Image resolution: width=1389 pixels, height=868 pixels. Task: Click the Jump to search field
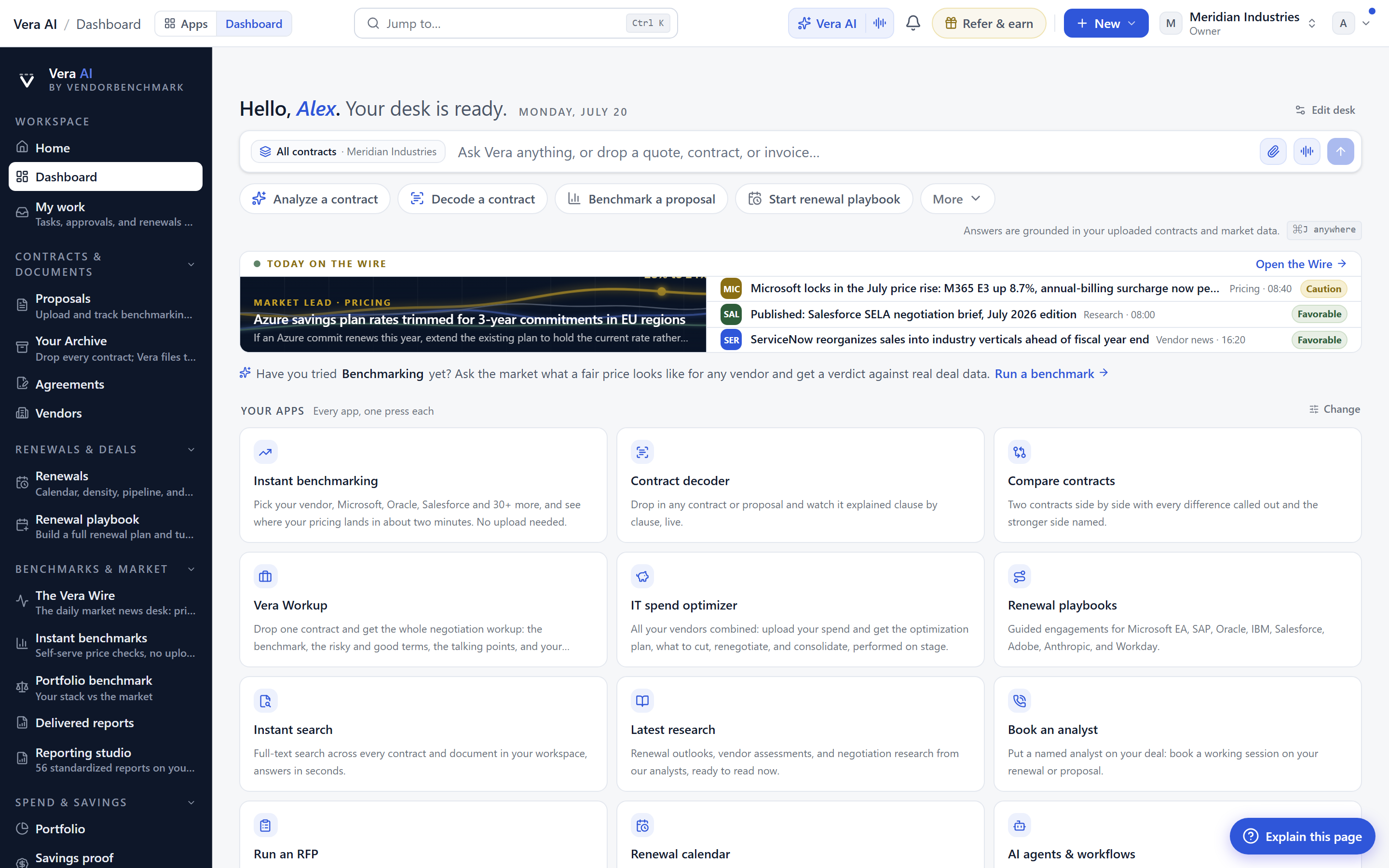click(x=516, y=24)
